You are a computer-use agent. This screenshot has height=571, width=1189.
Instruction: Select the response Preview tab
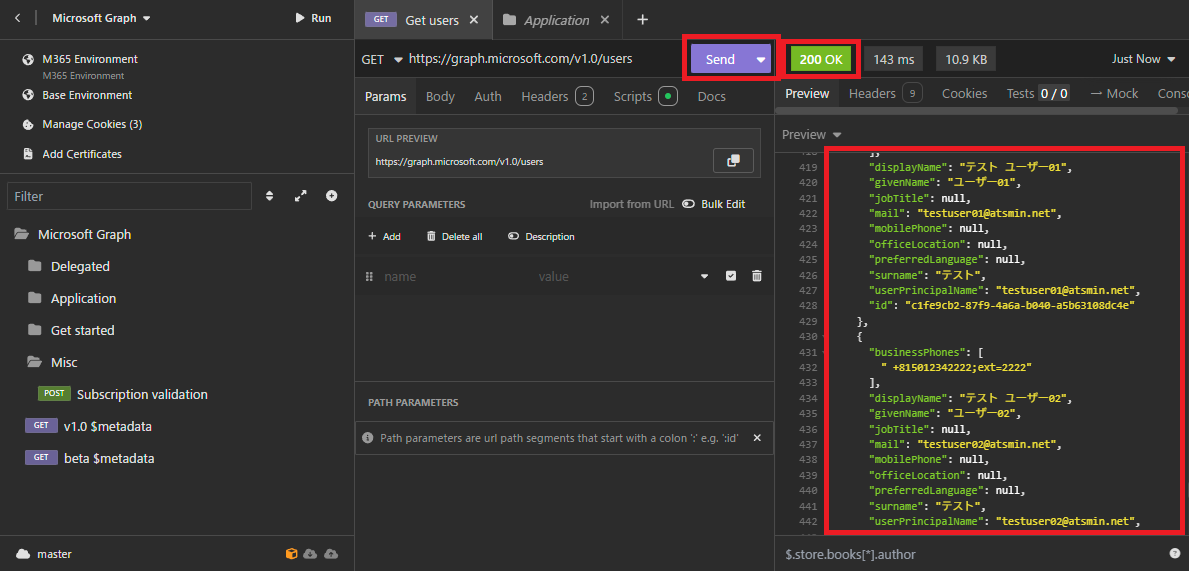click(808, 93)
